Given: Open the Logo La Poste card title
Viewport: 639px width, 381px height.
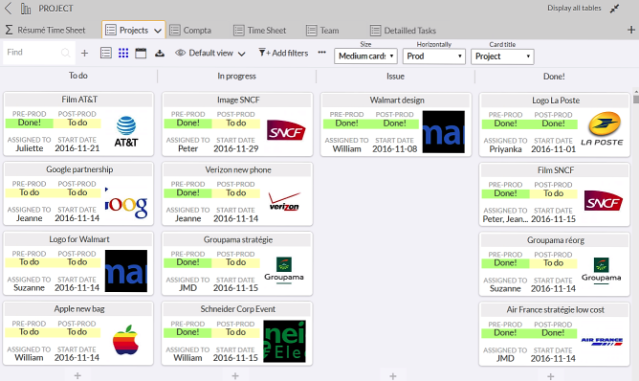Looking at the screenshot, I should pyautogui.click(x=555, y=100).
